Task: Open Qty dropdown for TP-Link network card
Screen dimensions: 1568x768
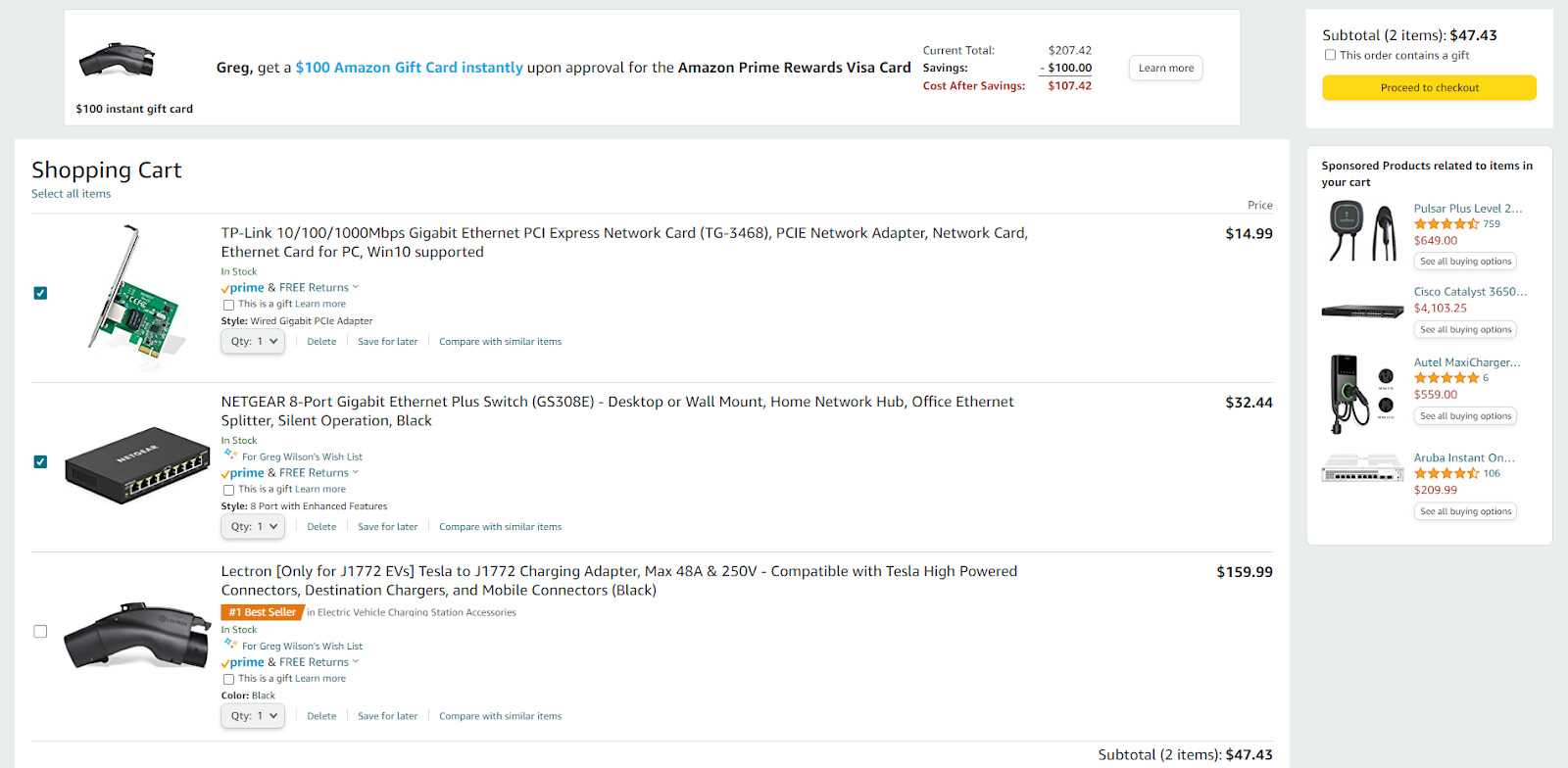Action: pyautogui.click(x=253, y=342)
